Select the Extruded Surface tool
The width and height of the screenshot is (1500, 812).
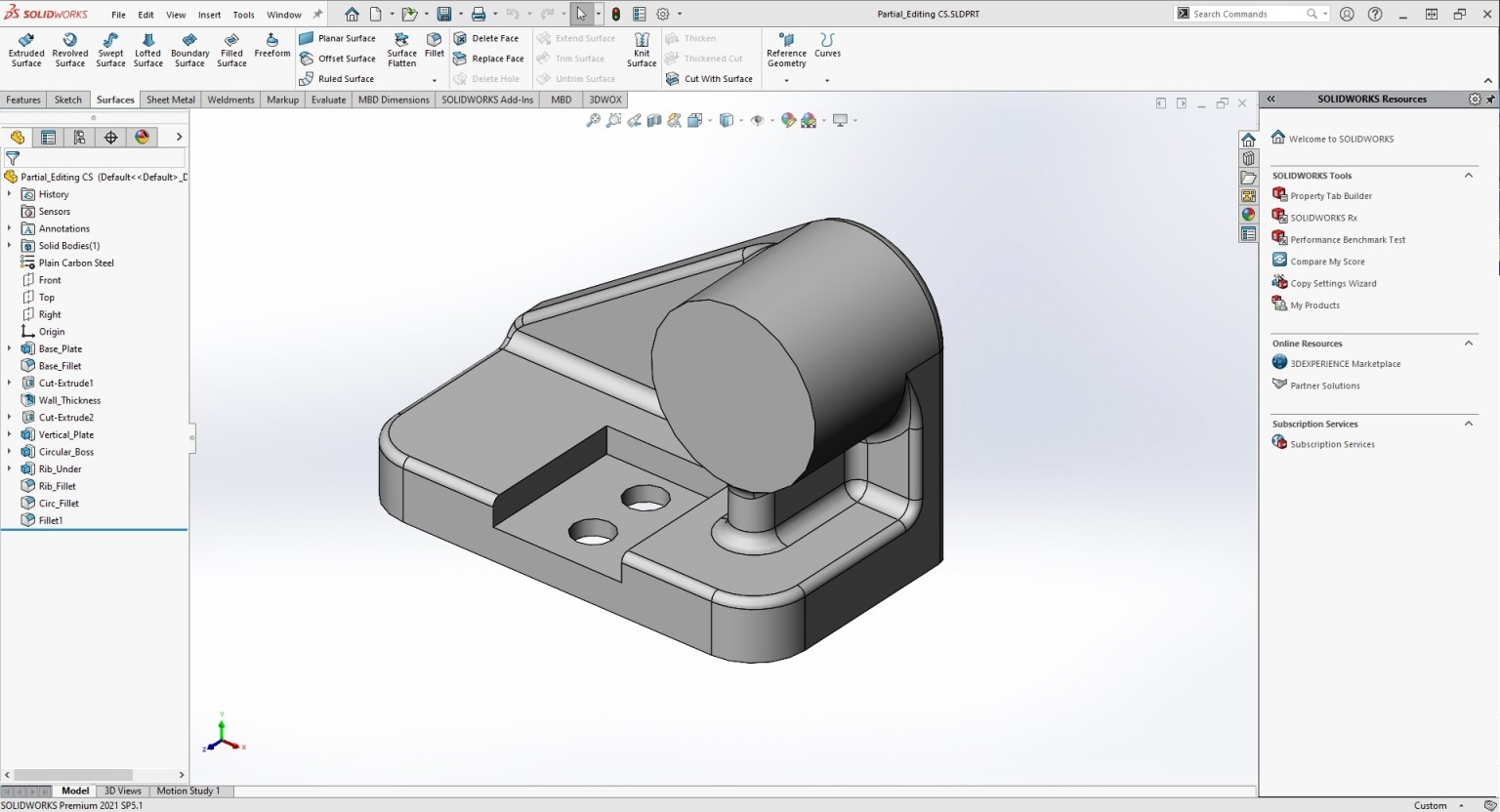(25, 51)
